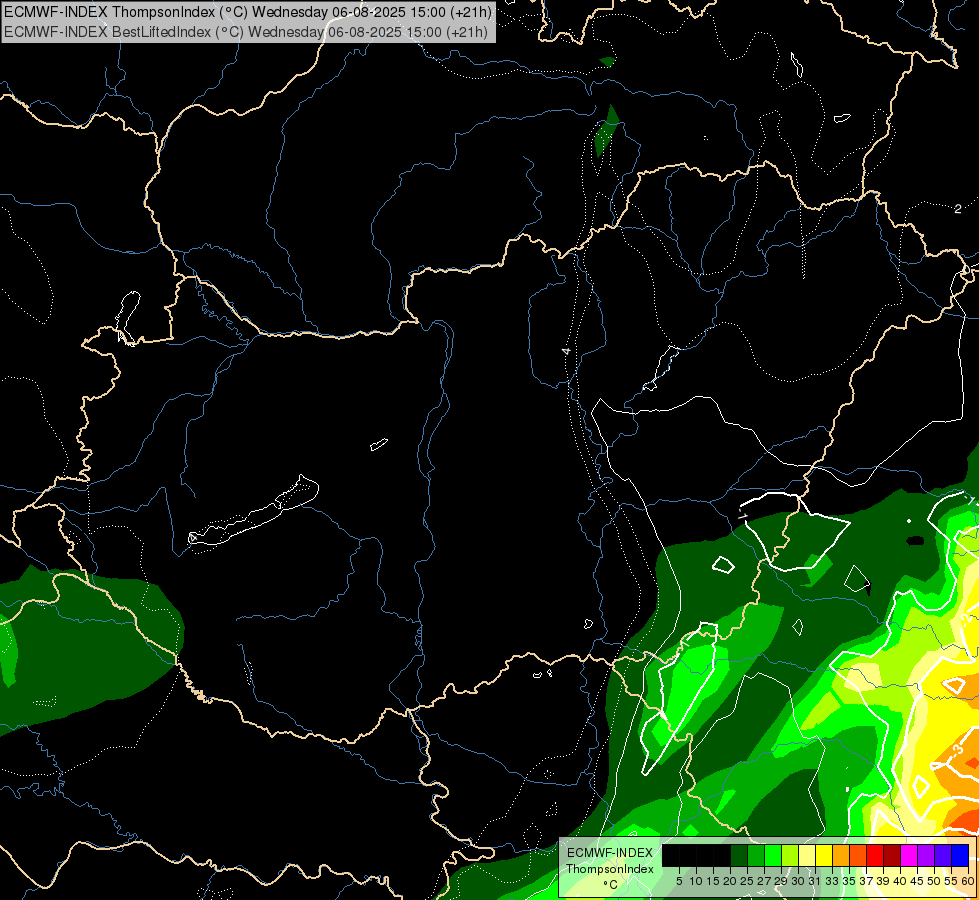Click the legend value 60
This screenshot has width=979, height=900.
coord(968,881)
